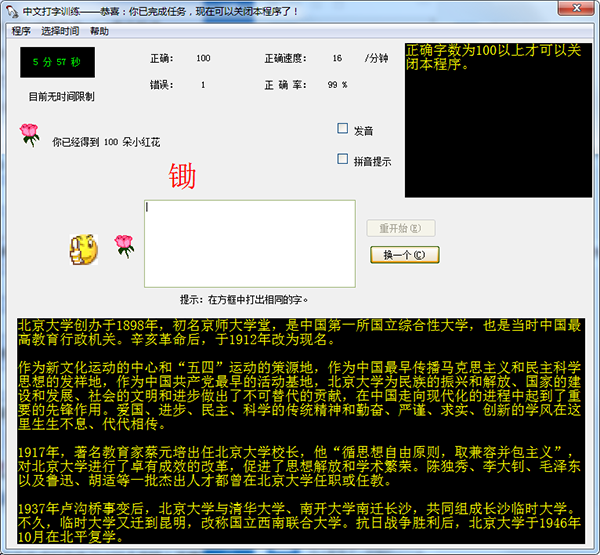Click inside the white typing input box
The height and width of the screenshot is (555, 600).
(x=249, y=243)
